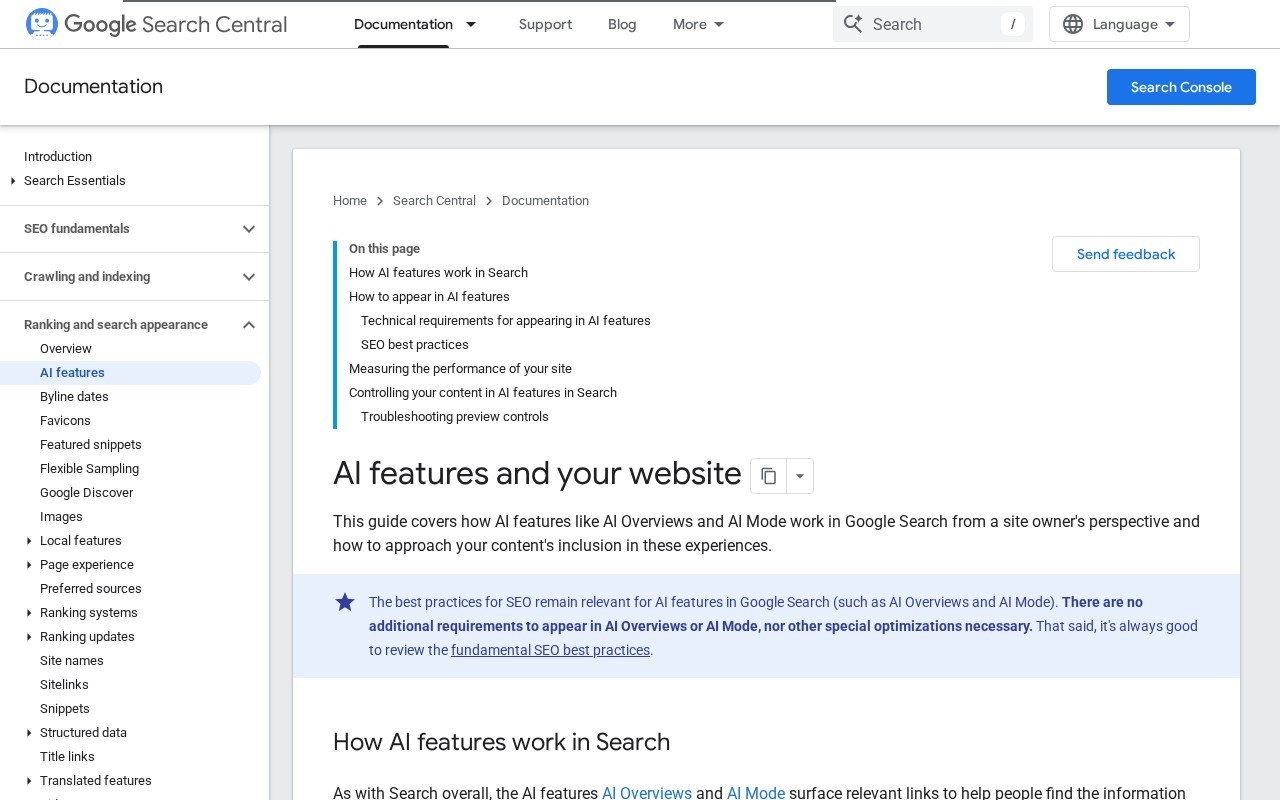Open the Documentation tab
This screenshot has height=800, width=1280.
tap(403, 24)
